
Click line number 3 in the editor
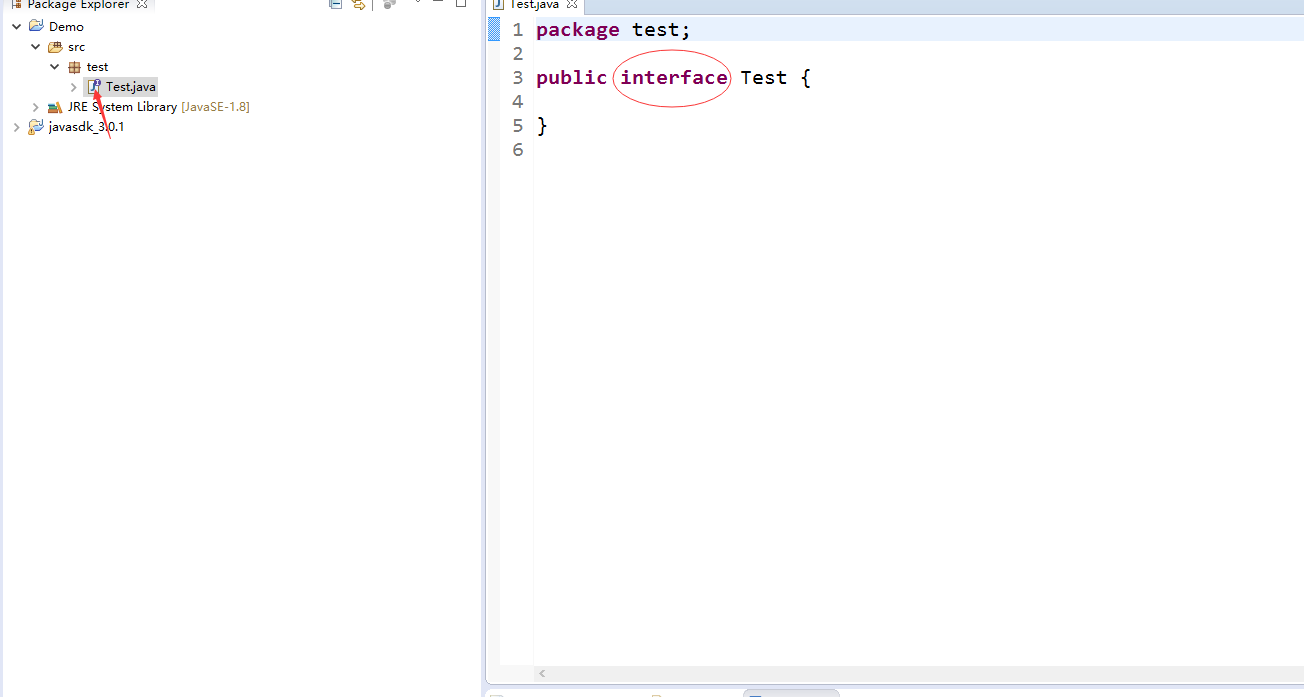[518, 78]
